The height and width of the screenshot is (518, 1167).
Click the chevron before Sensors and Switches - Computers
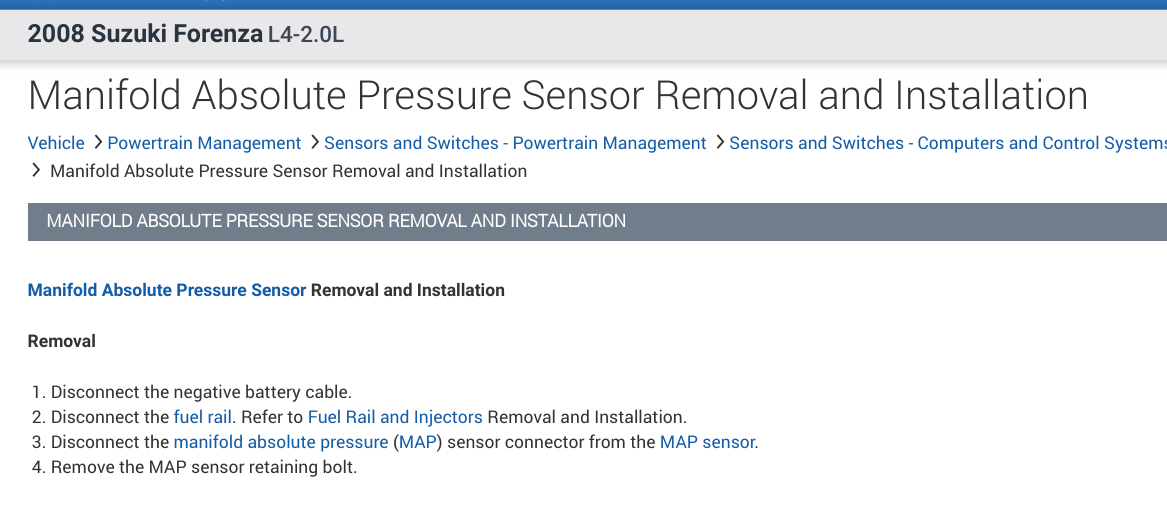719,143
